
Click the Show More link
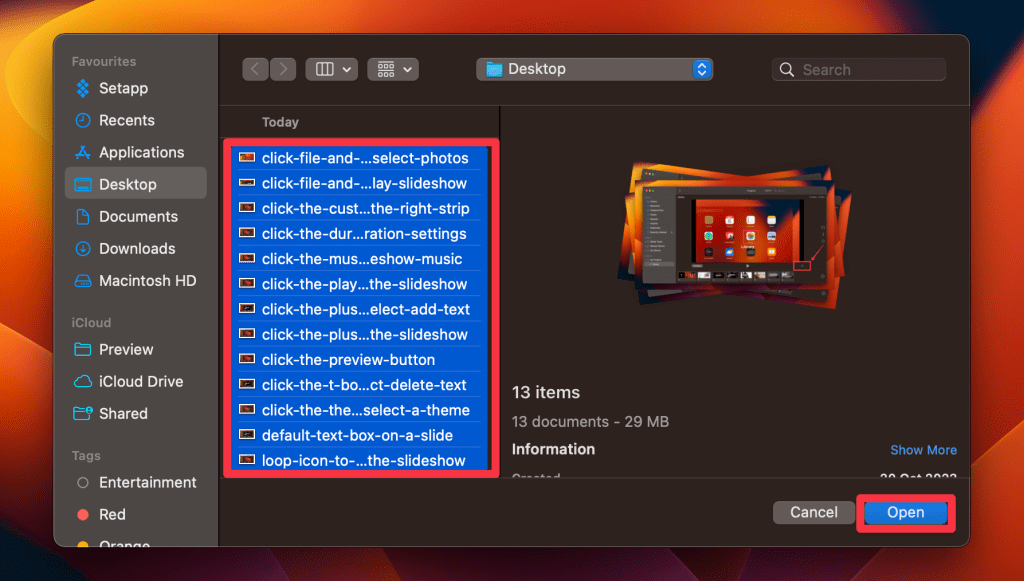coord(923,450)
